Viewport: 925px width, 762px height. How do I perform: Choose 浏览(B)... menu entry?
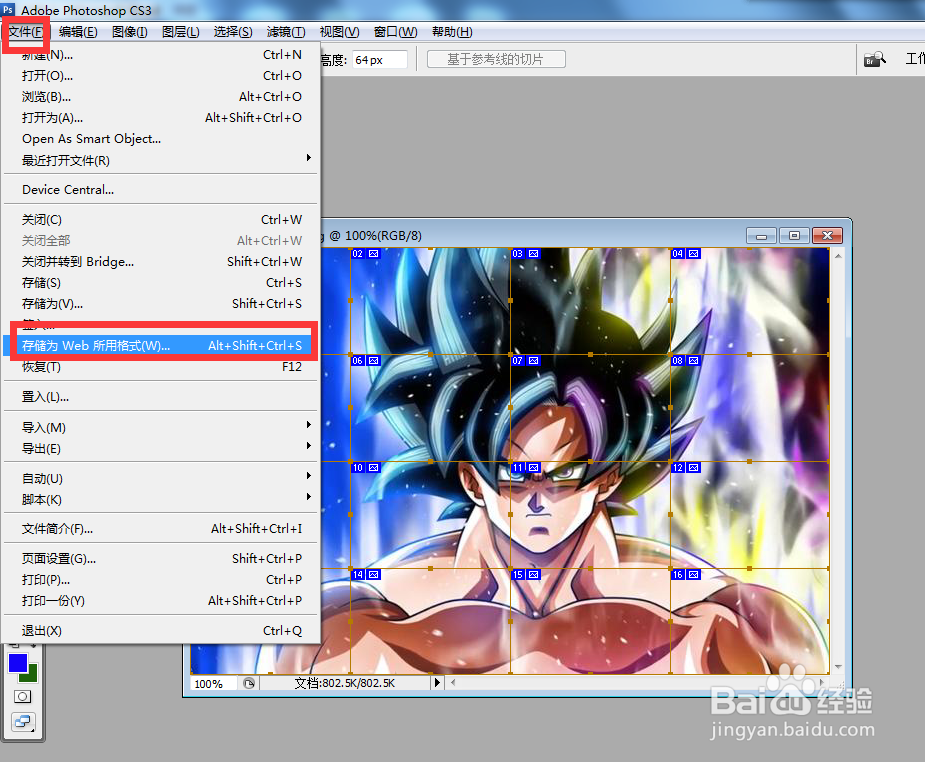[161, 97]
